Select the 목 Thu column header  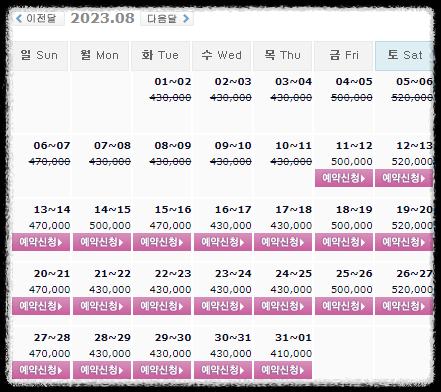point(282,56)
